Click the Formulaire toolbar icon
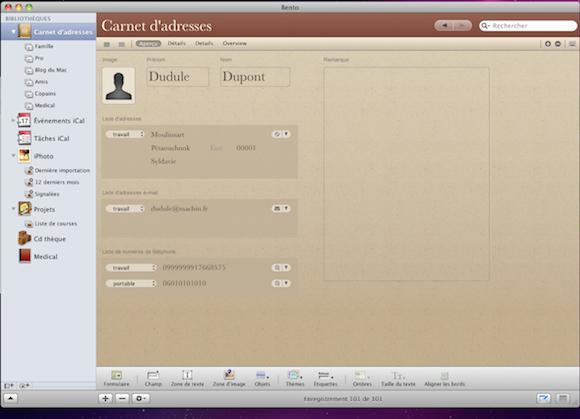 117,378
